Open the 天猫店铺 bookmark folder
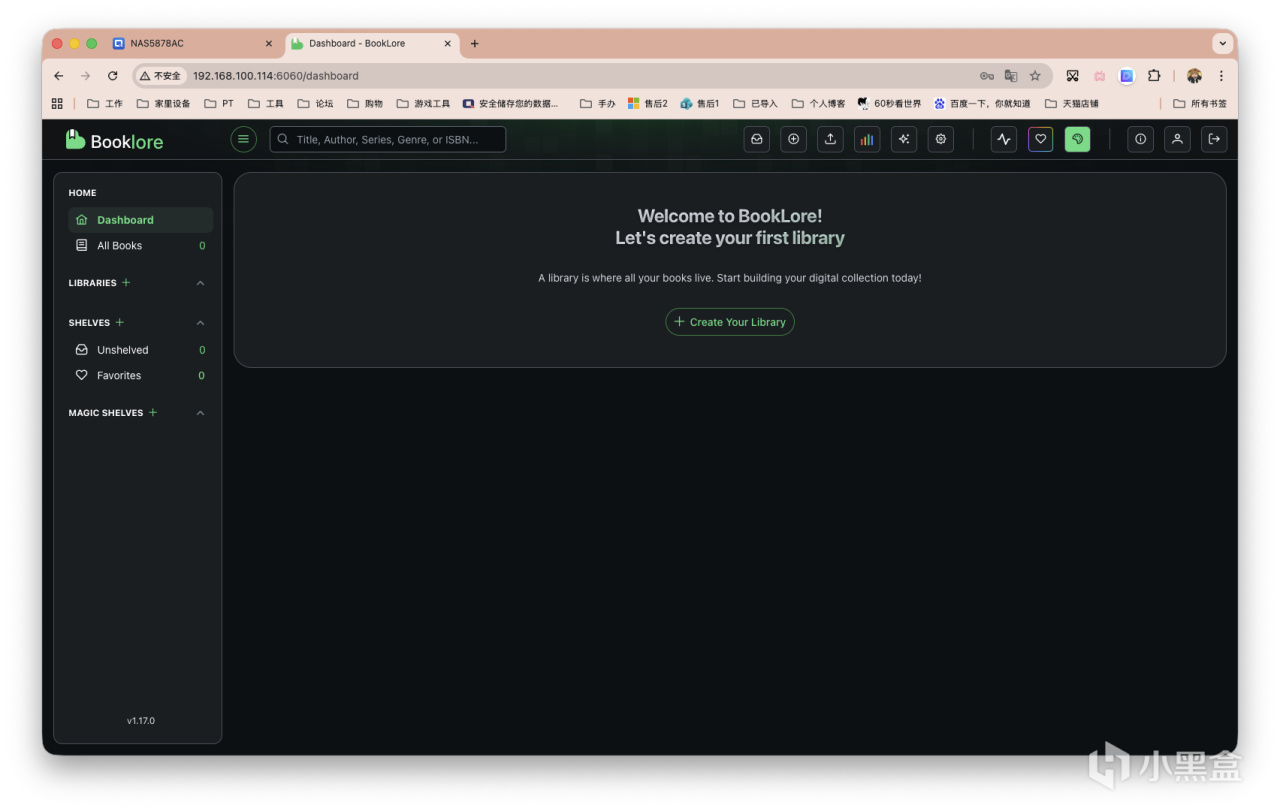Image resolution: width=1280 pixels, height=811 pixels. (1071, 103)
